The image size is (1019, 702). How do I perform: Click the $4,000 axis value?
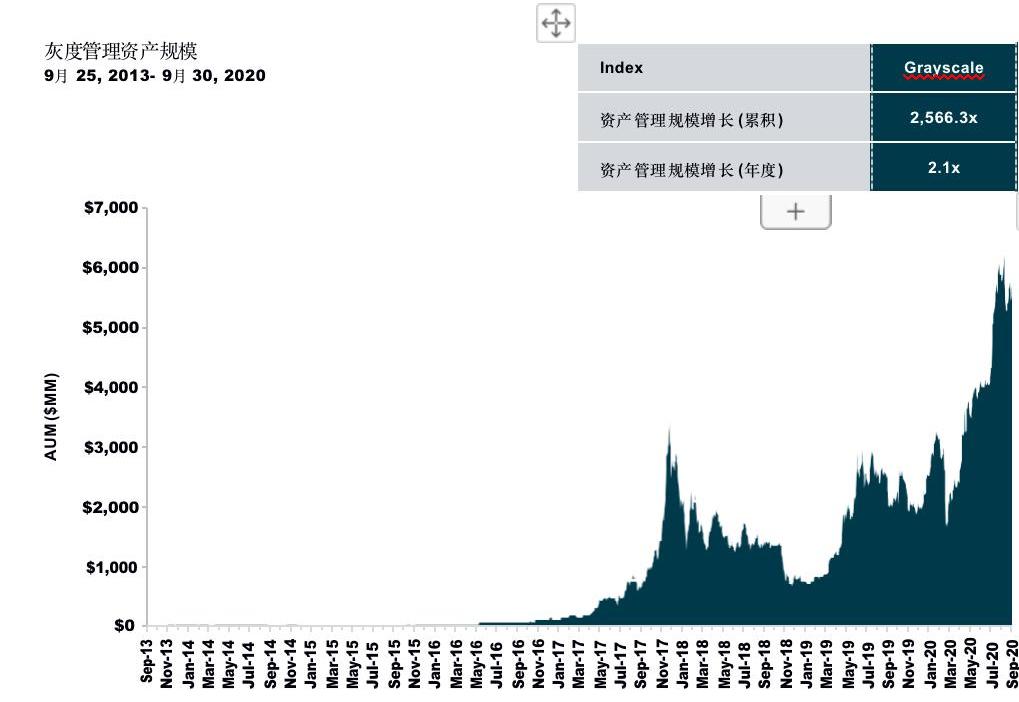point(111,387)
